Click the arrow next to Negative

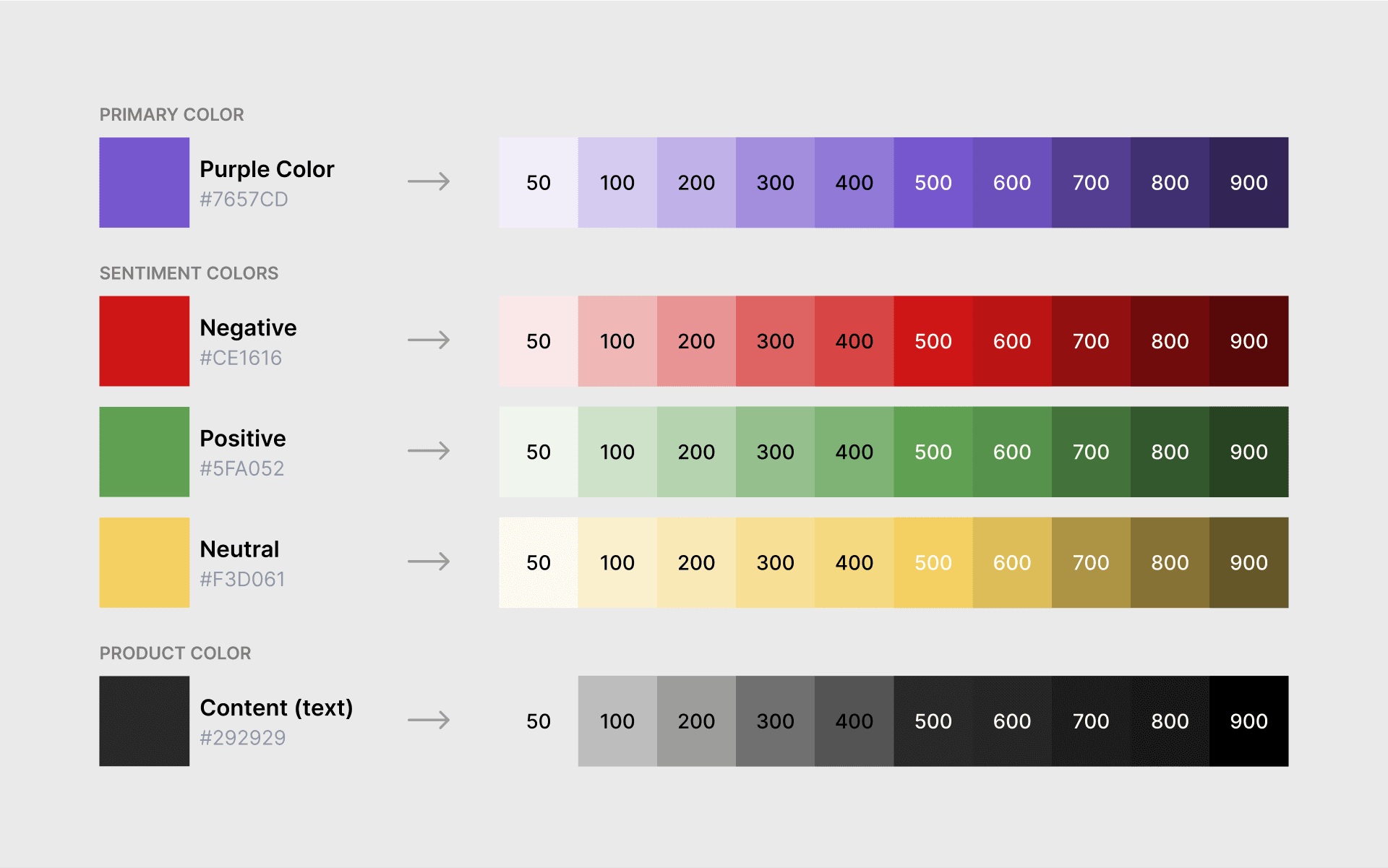tap(429, 340)
